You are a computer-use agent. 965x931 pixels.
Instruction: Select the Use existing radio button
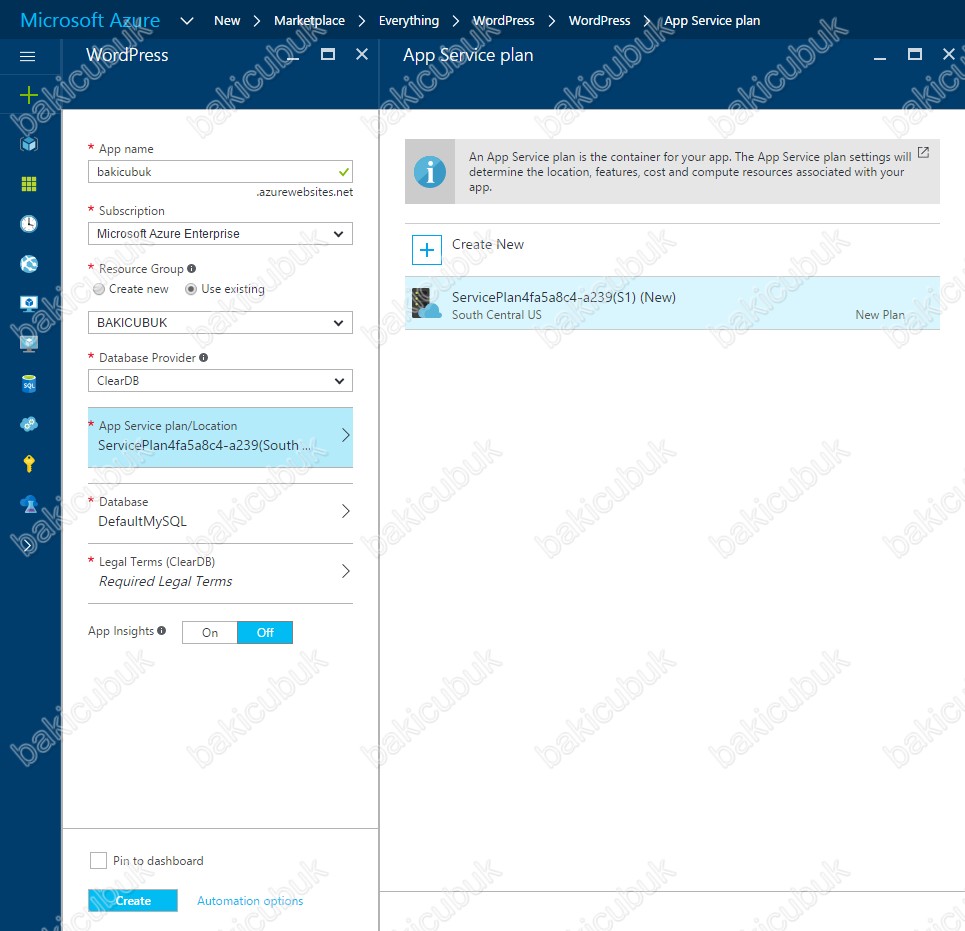191,289
